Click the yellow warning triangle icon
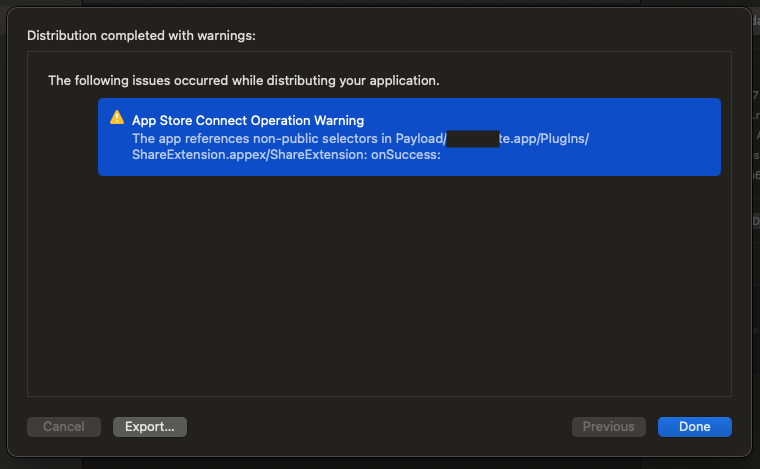Viewport: 760px width, 469px height. coord(117,118)
